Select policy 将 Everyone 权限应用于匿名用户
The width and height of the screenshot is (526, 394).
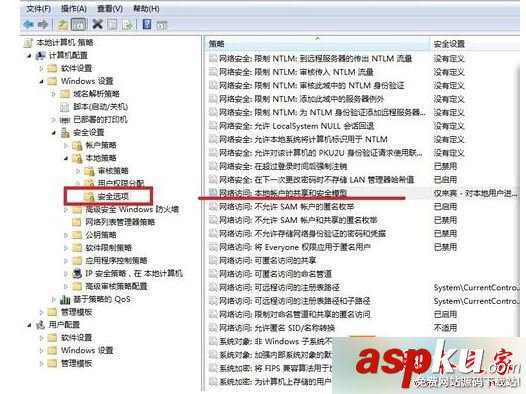[295, 247]
